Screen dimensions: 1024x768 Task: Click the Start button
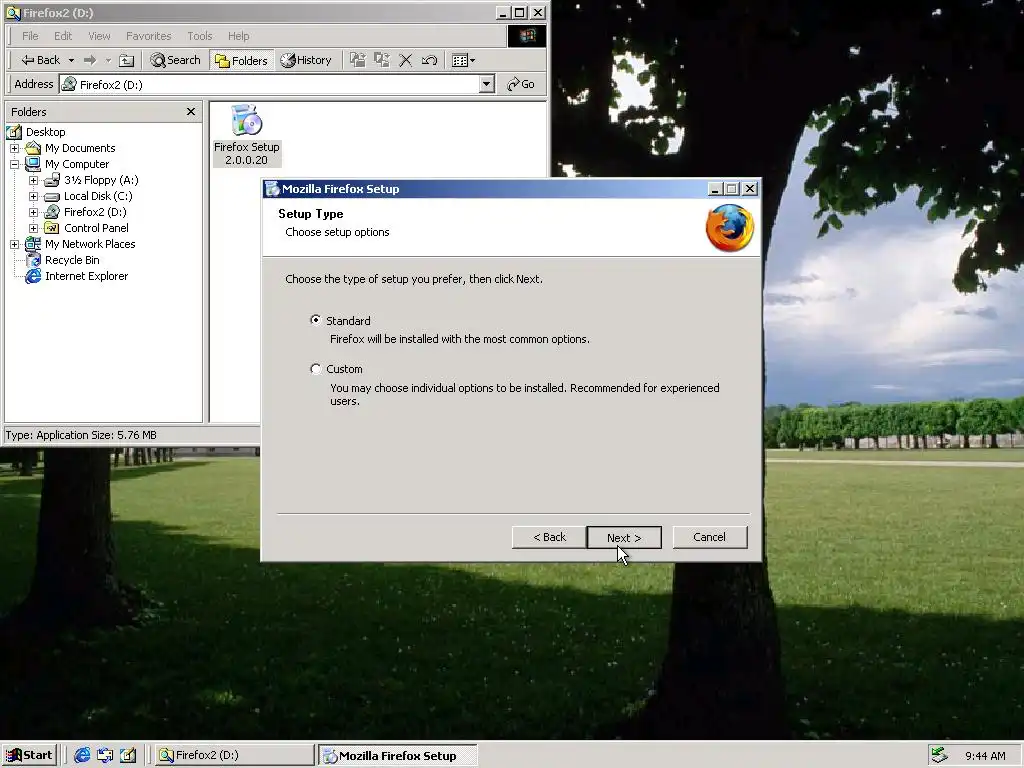click(29, 756)
